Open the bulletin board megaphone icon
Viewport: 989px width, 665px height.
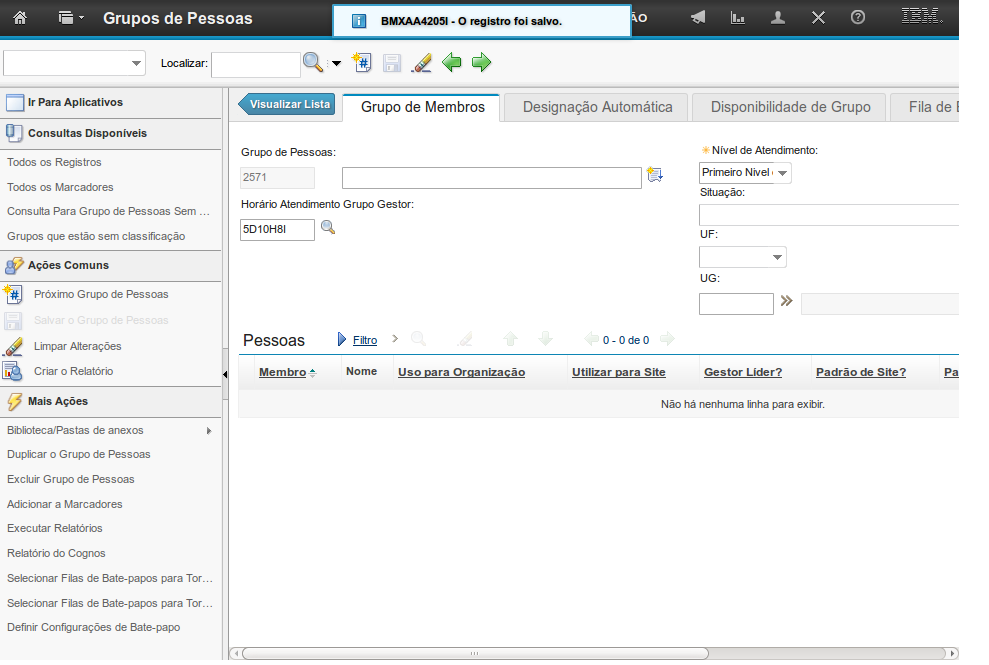coord(699,18)
